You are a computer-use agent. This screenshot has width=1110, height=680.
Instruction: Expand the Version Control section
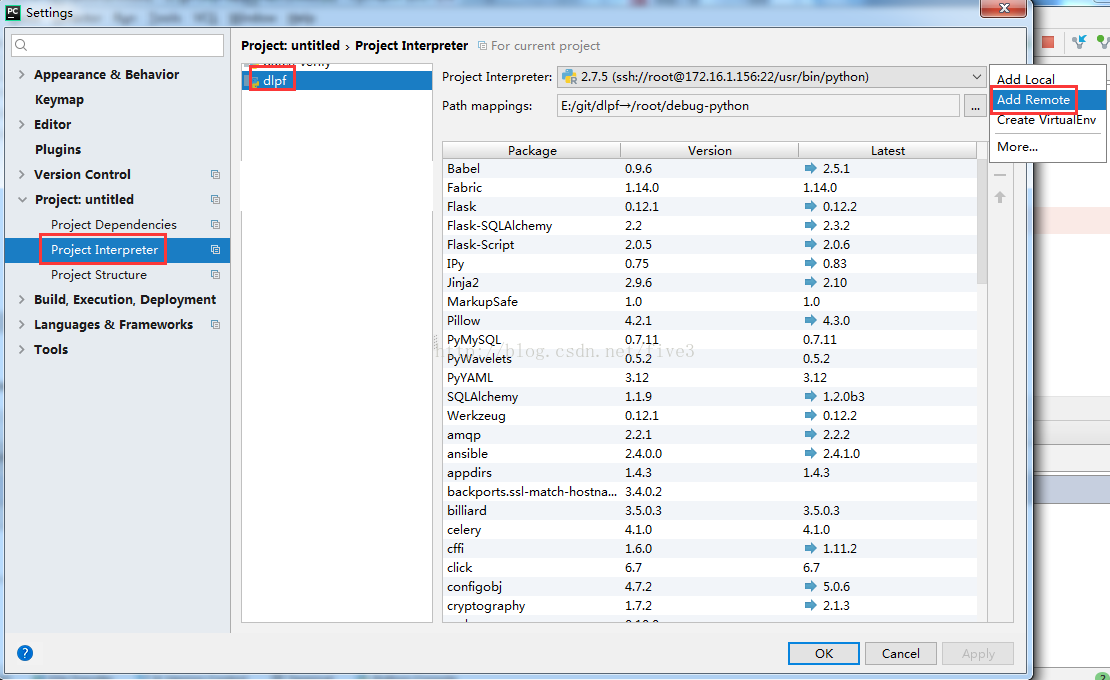click(21, 175)
